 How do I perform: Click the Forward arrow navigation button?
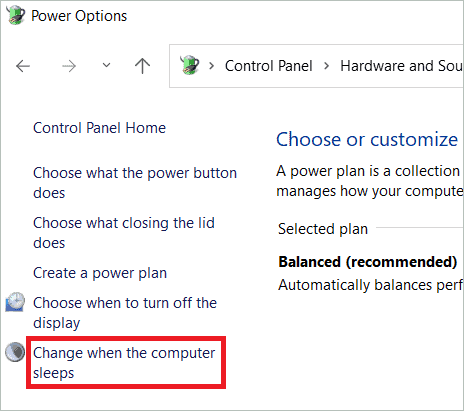[x=69, y=66]
